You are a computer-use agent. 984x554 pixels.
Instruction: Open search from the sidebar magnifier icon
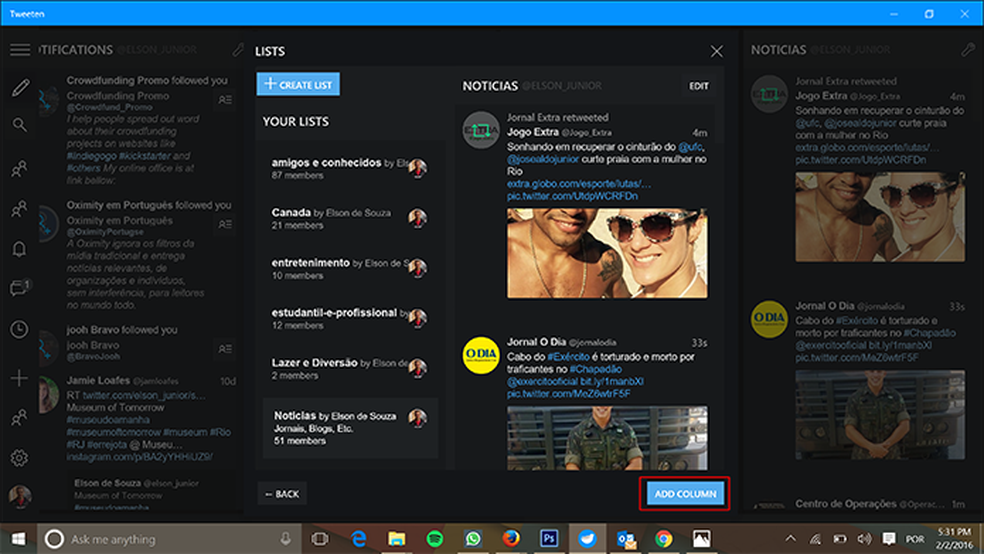(19, 125)
